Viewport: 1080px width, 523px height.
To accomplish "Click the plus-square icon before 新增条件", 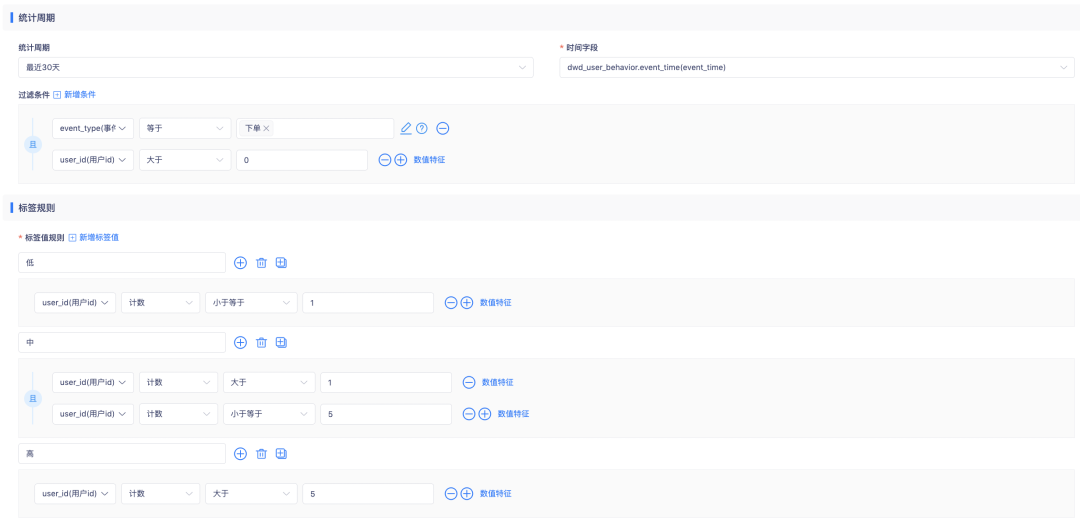I will [57, 94].
